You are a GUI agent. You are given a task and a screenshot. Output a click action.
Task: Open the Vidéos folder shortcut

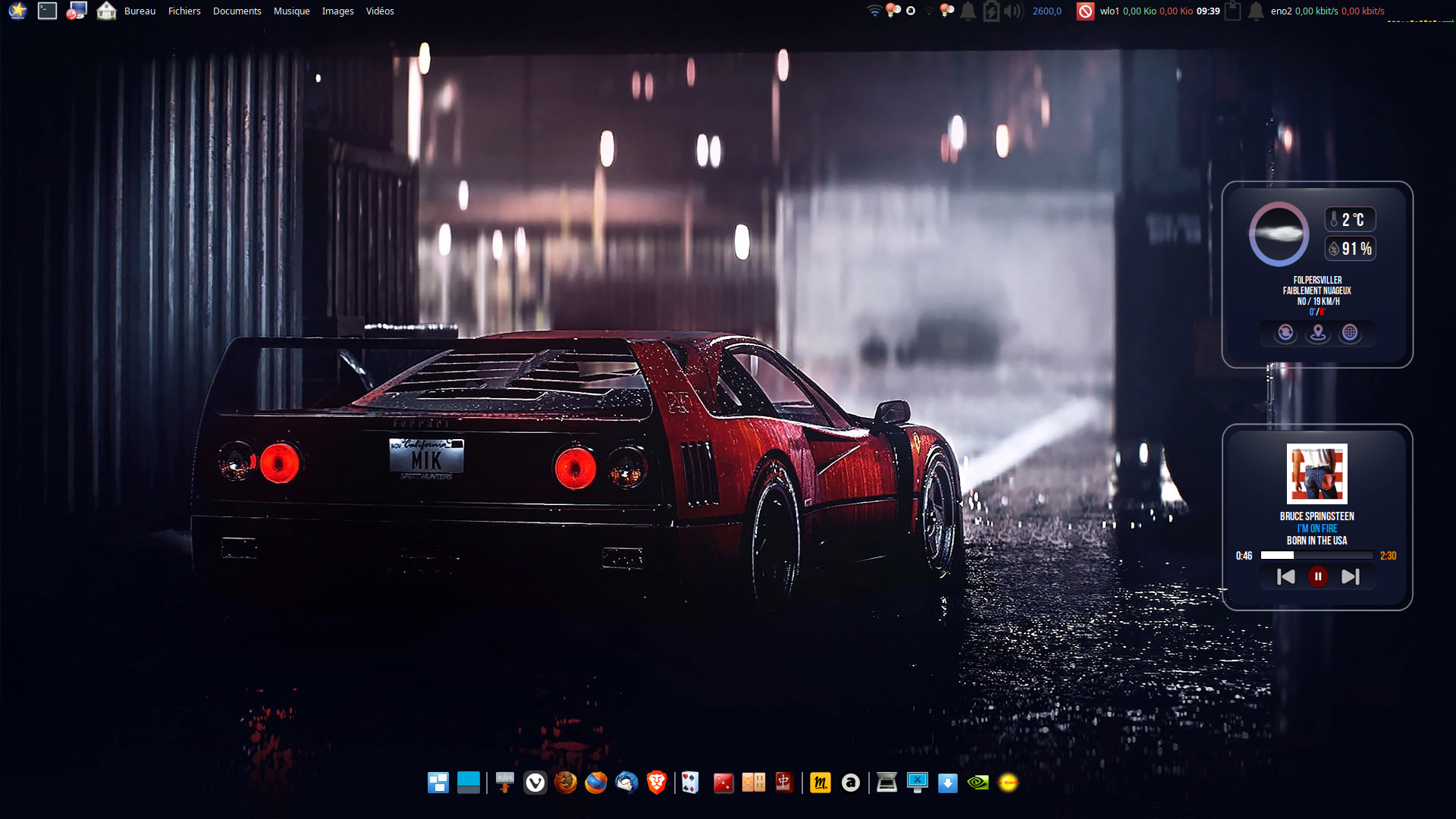coord(380,11)
